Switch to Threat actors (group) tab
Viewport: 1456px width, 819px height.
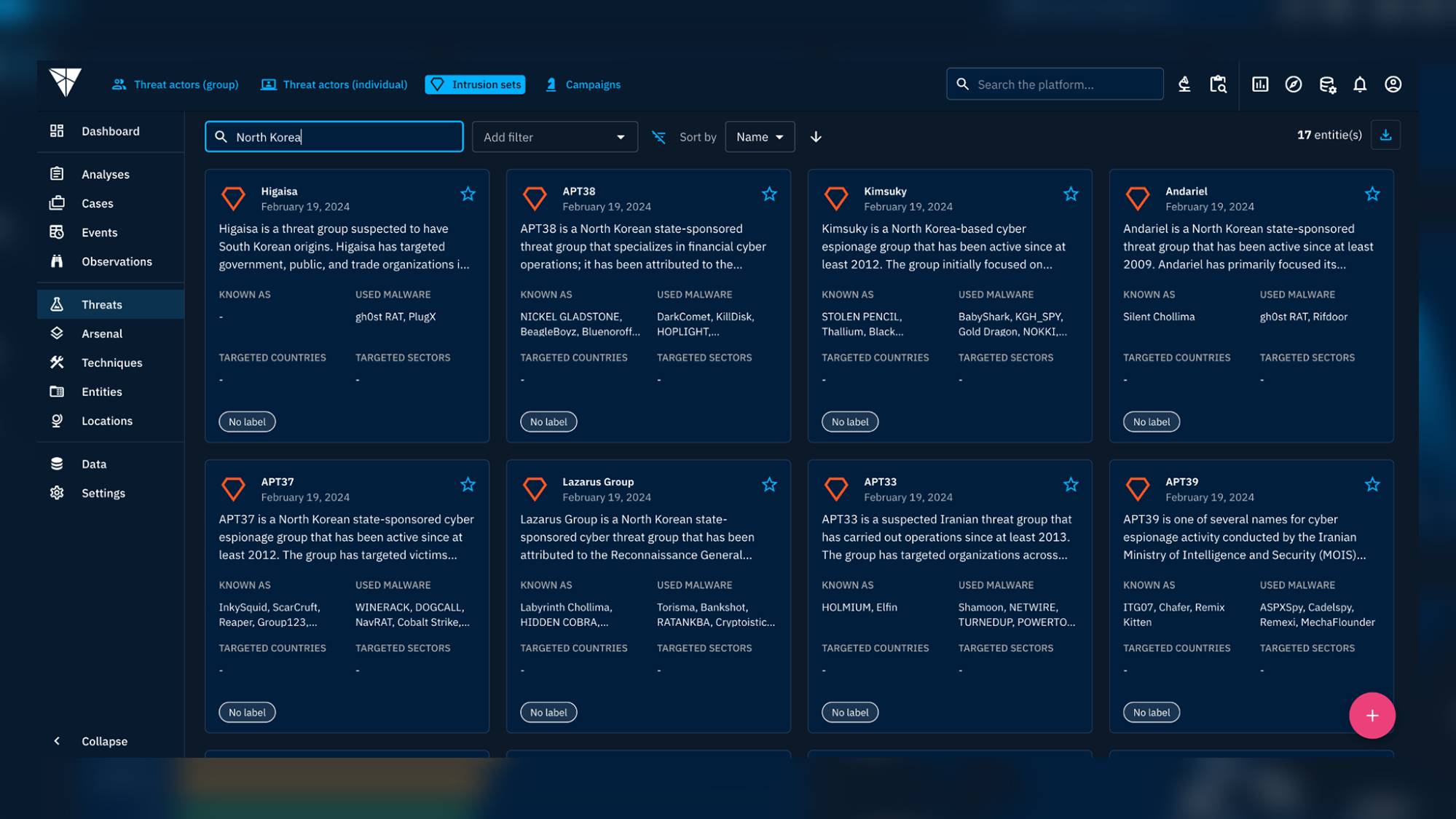point(175,84)
